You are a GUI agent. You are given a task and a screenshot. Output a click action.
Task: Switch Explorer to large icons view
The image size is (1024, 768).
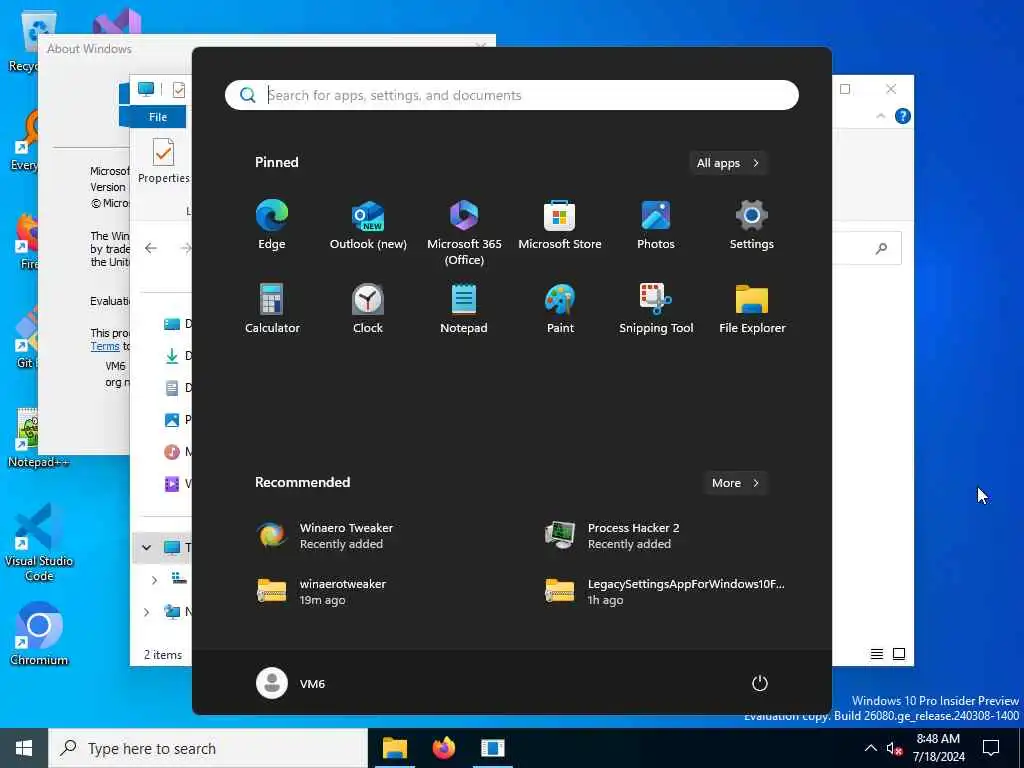[x=899, y=654]
